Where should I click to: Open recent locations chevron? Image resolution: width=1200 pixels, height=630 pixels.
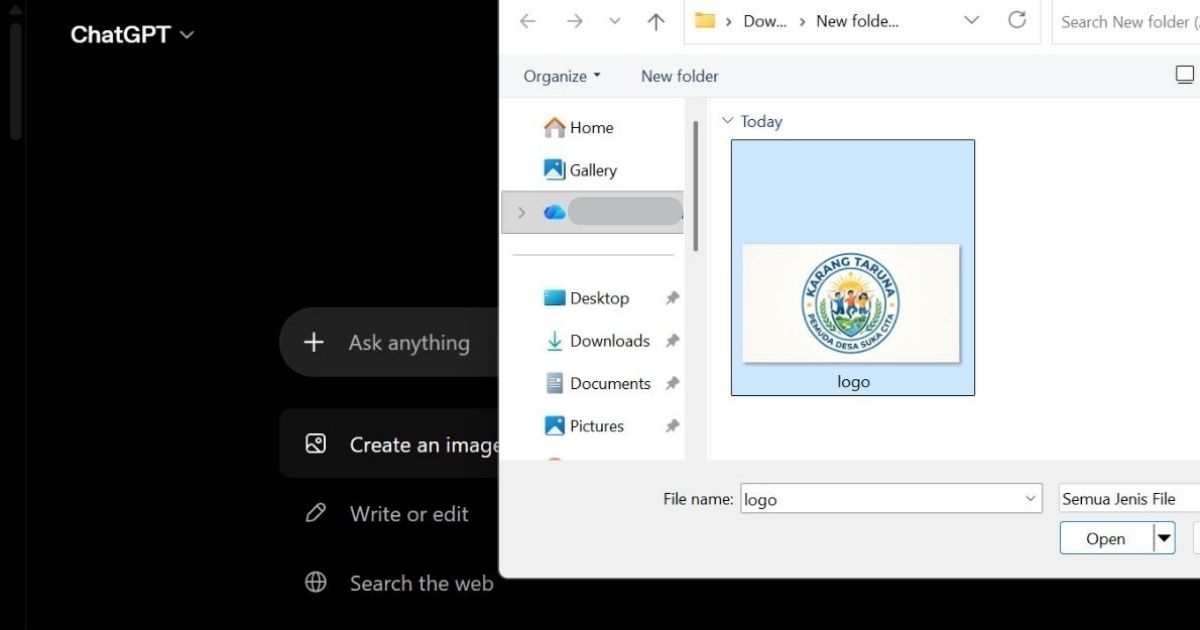[615, 21]
